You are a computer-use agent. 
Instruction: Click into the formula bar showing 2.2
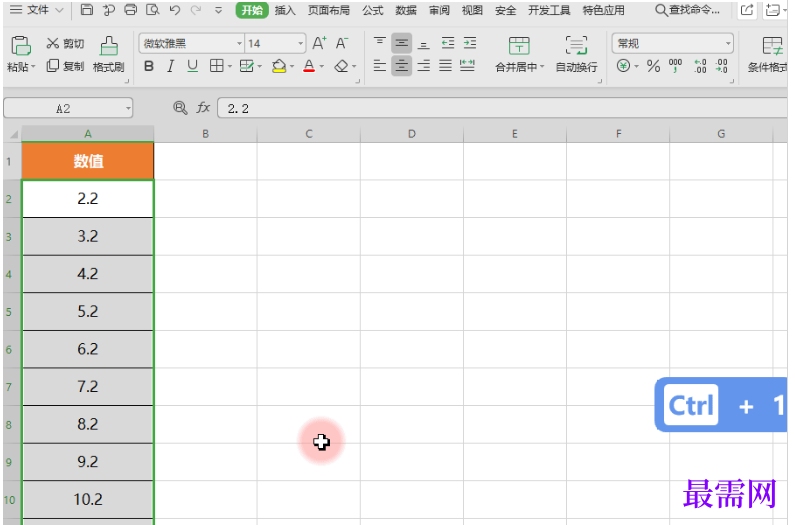click(x=502, y=108)
